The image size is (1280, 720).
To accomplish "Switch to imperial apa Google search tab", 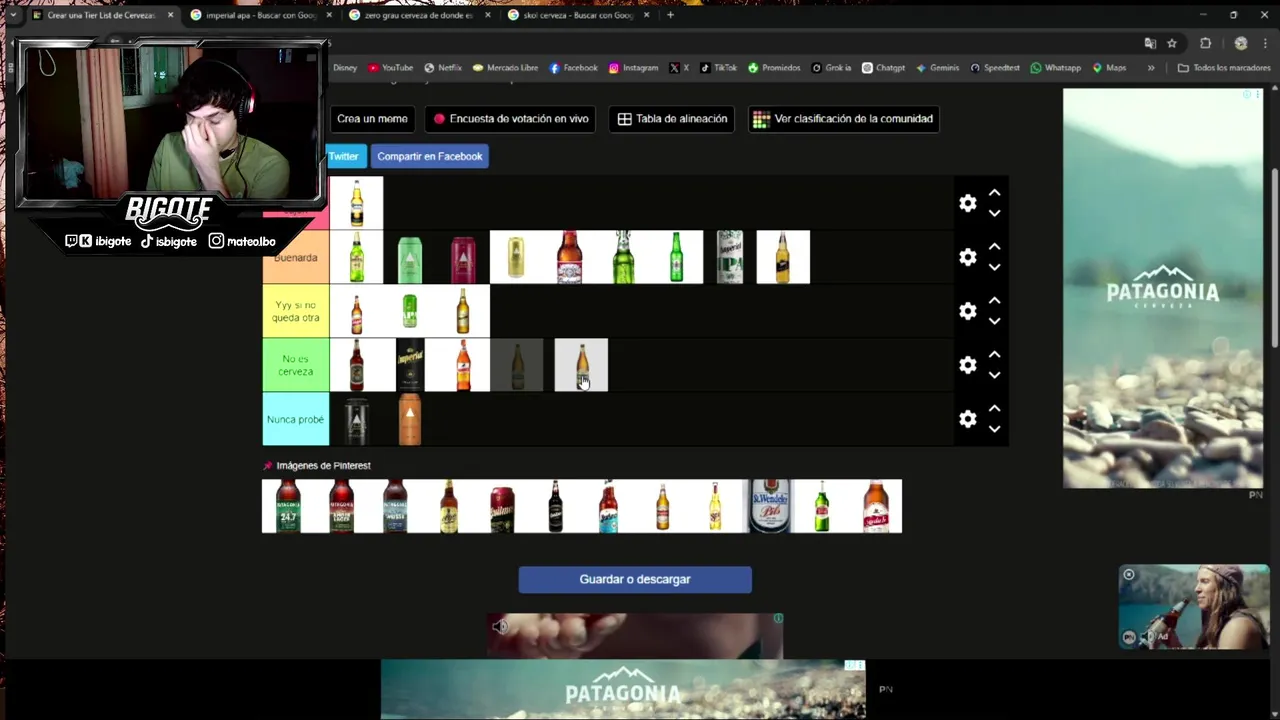I will (x=260, y=15).
